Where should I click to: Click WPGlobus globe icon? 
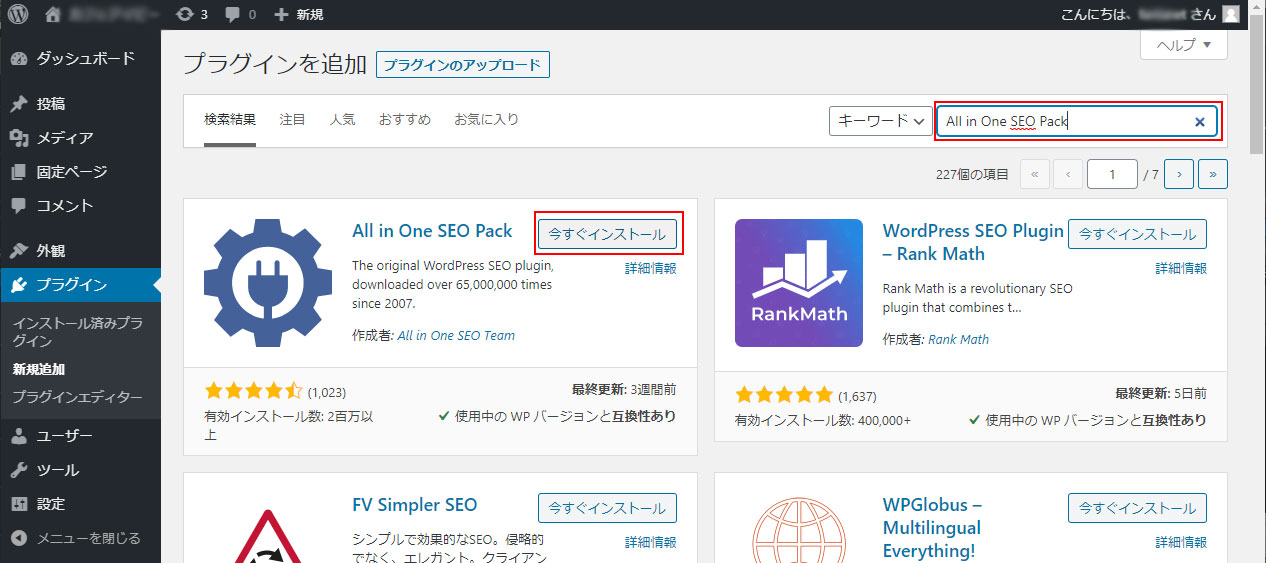[x=799, y=530]
